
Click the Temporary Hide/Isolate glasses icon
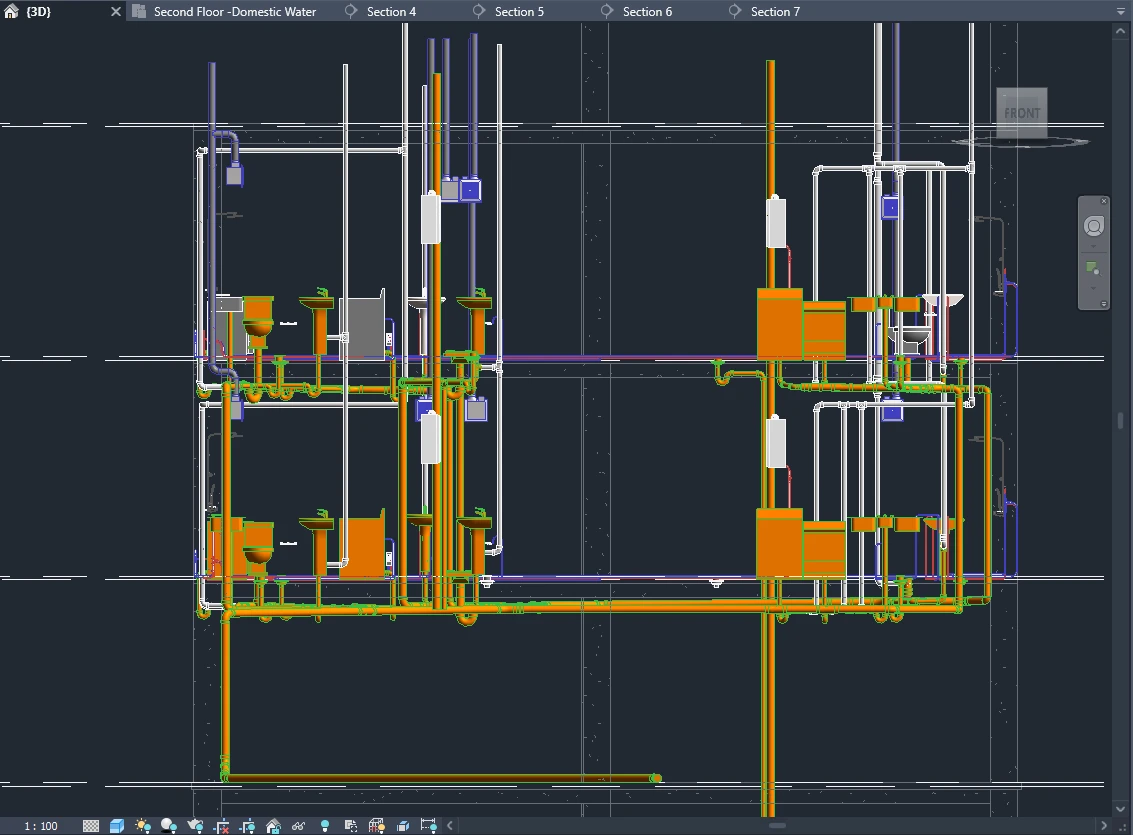299,826
